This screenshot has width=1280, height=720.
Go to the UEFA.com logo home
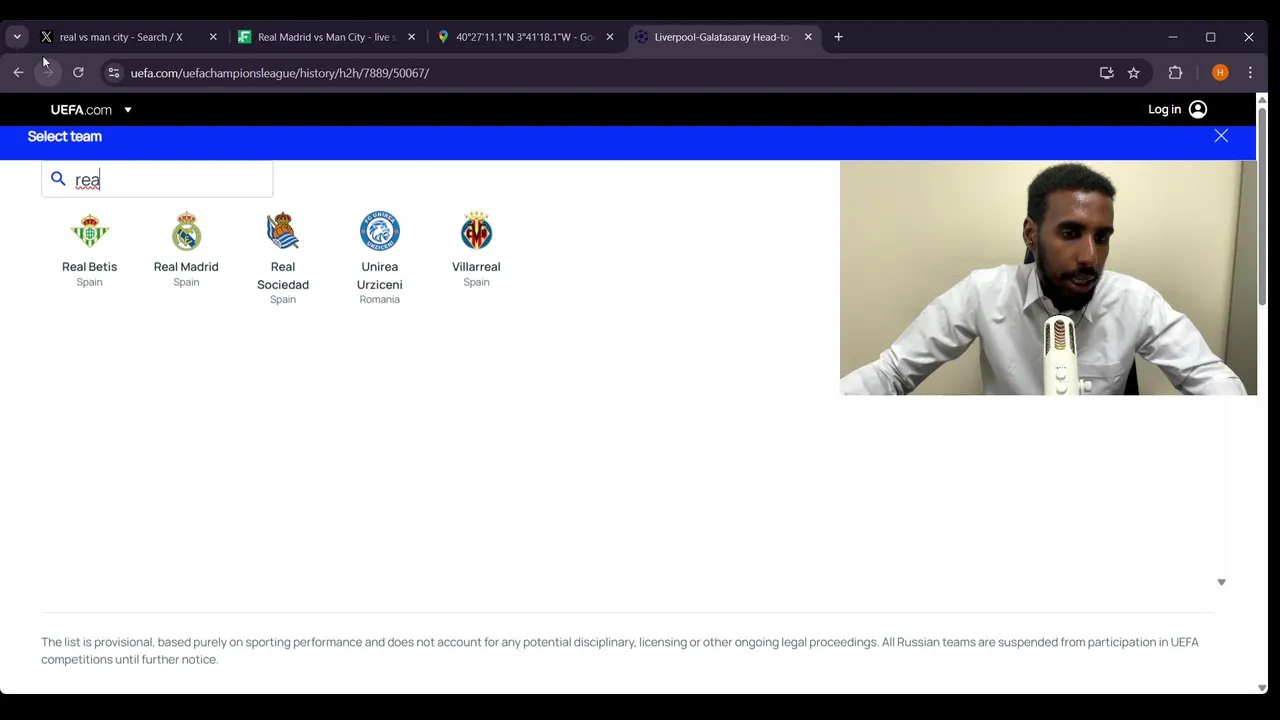click(81, 110)
